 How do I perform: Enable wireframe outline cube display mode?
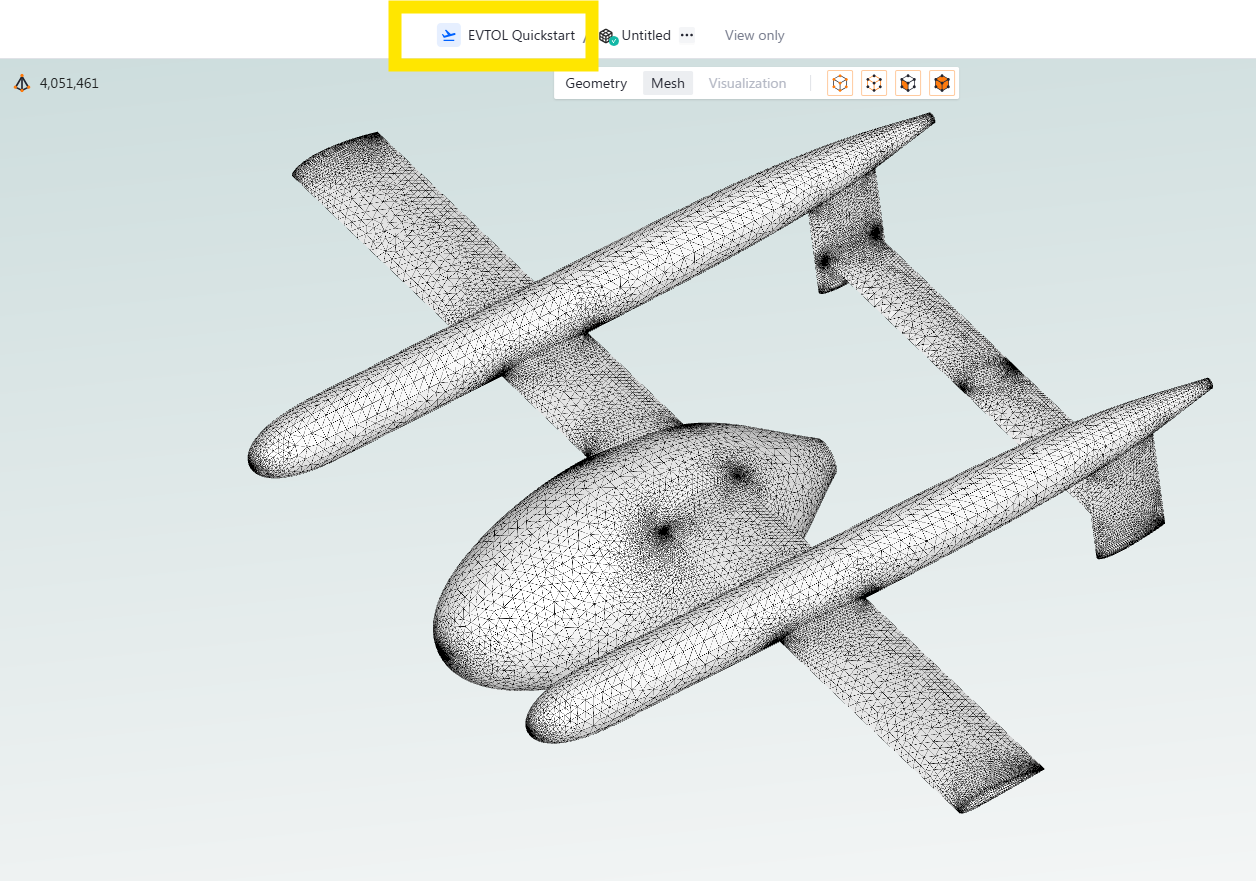point(841,84)
